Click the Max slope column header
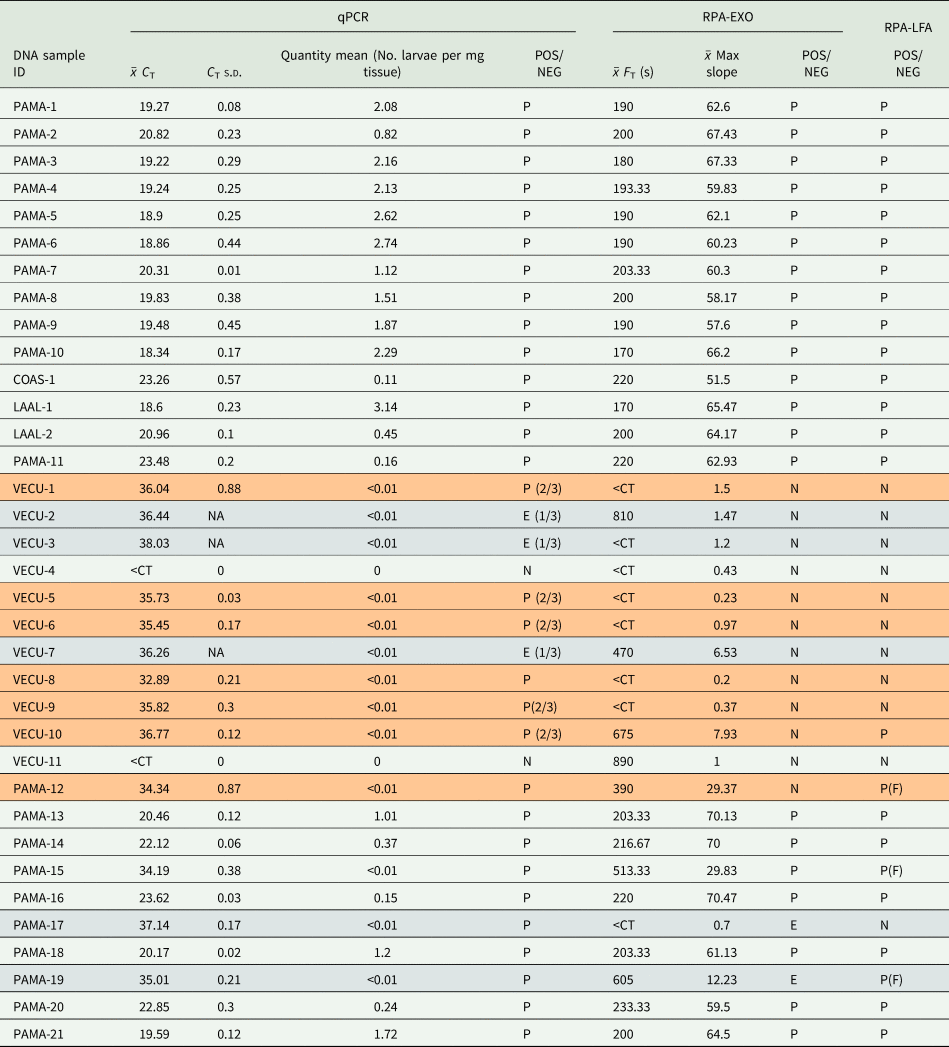 click(723, 63)
